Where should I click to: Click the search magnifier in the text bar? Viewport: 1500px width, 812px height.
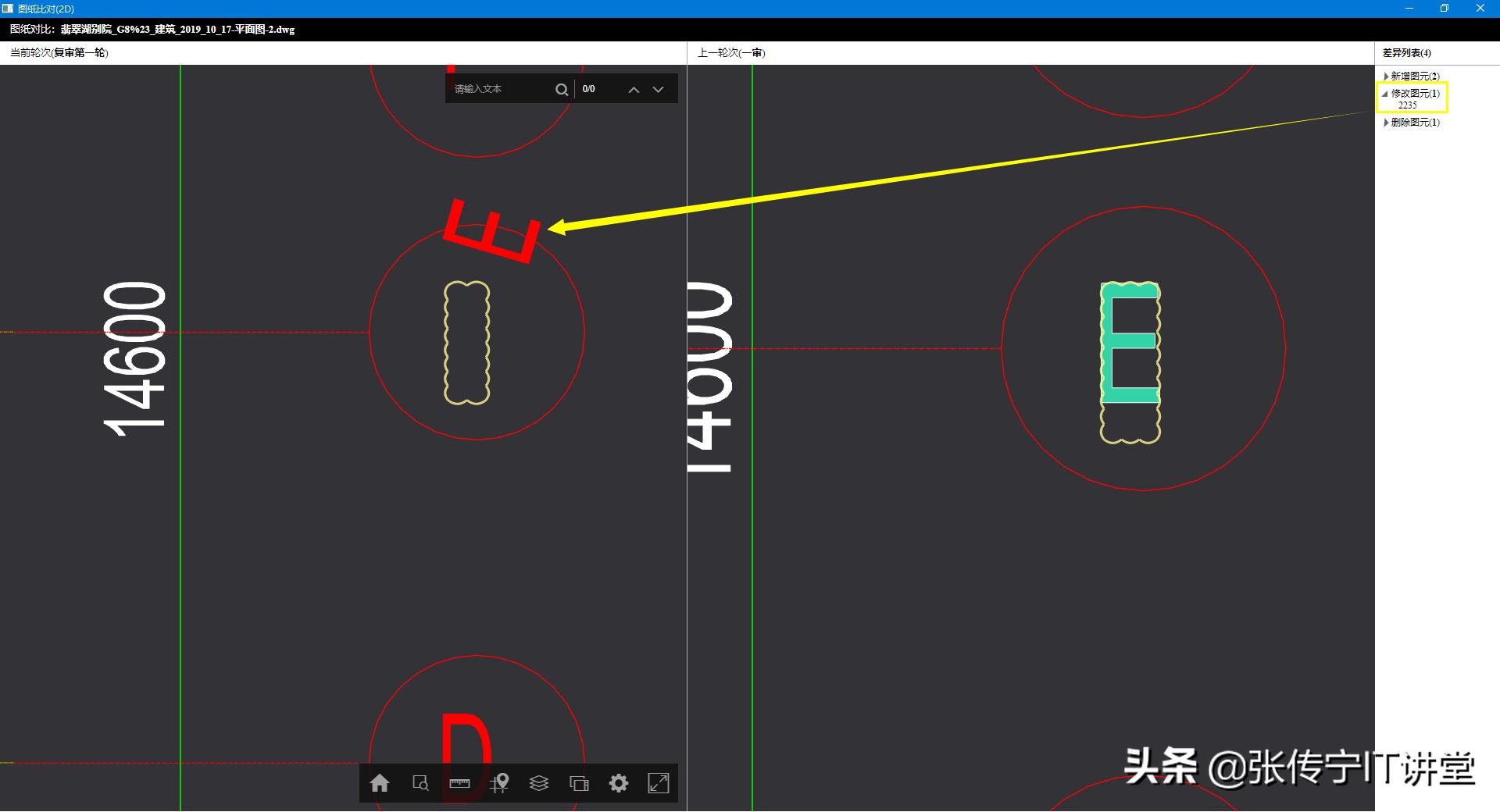pos(562,89)
